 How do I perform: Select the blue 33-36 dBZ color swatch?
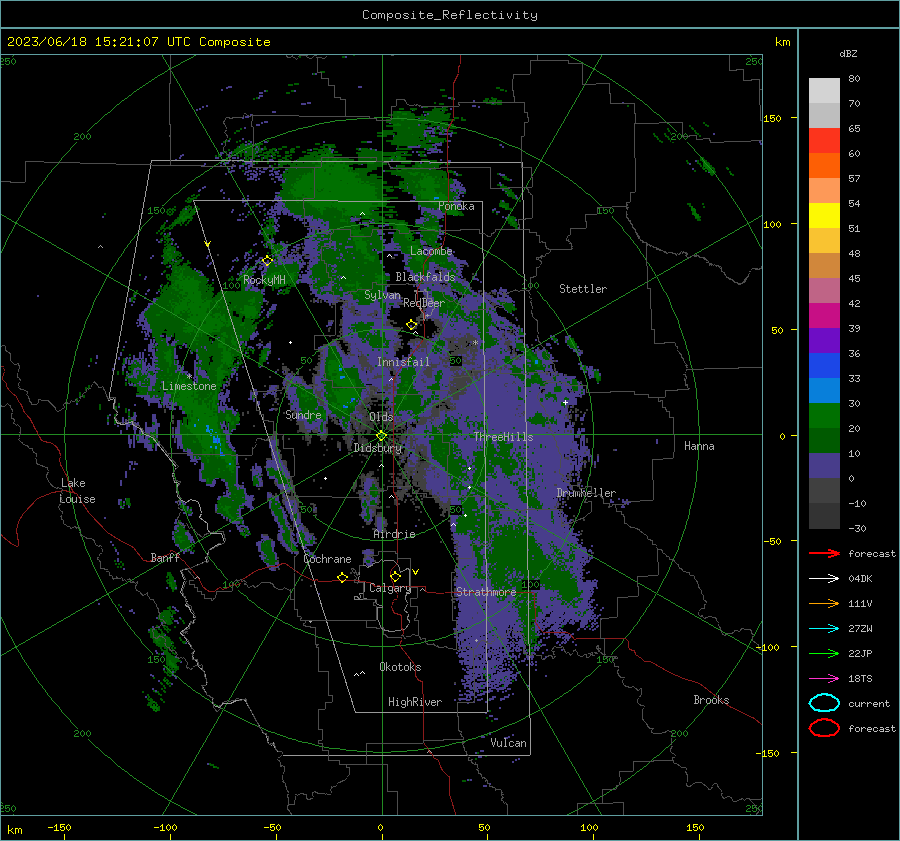pos(824,366)
